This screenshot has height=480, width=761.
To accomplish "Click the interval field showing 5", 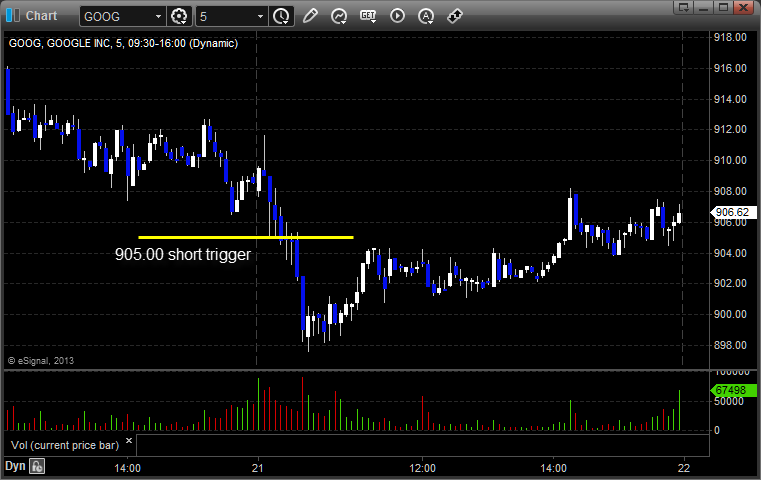I will pyautogui.click(x=226, y=17).
